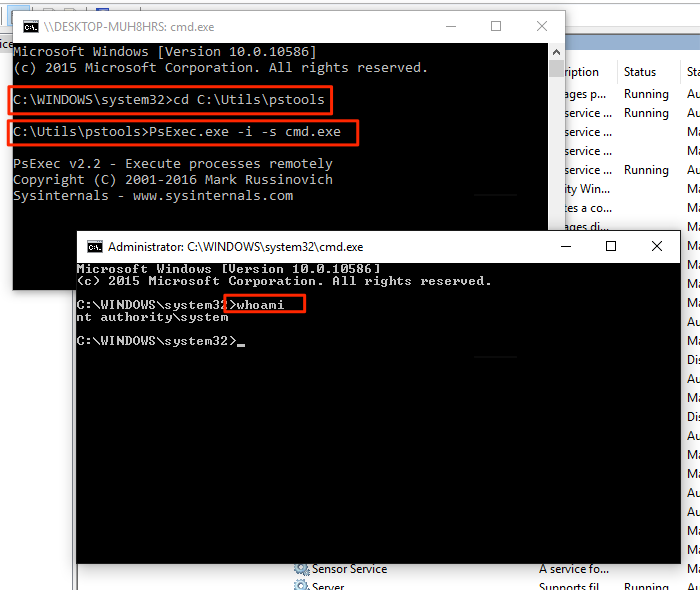Image resolution: width=700 pixels, height=590 pixels.
Task: Click the Sensor Service gear icon
Action: 301,568
